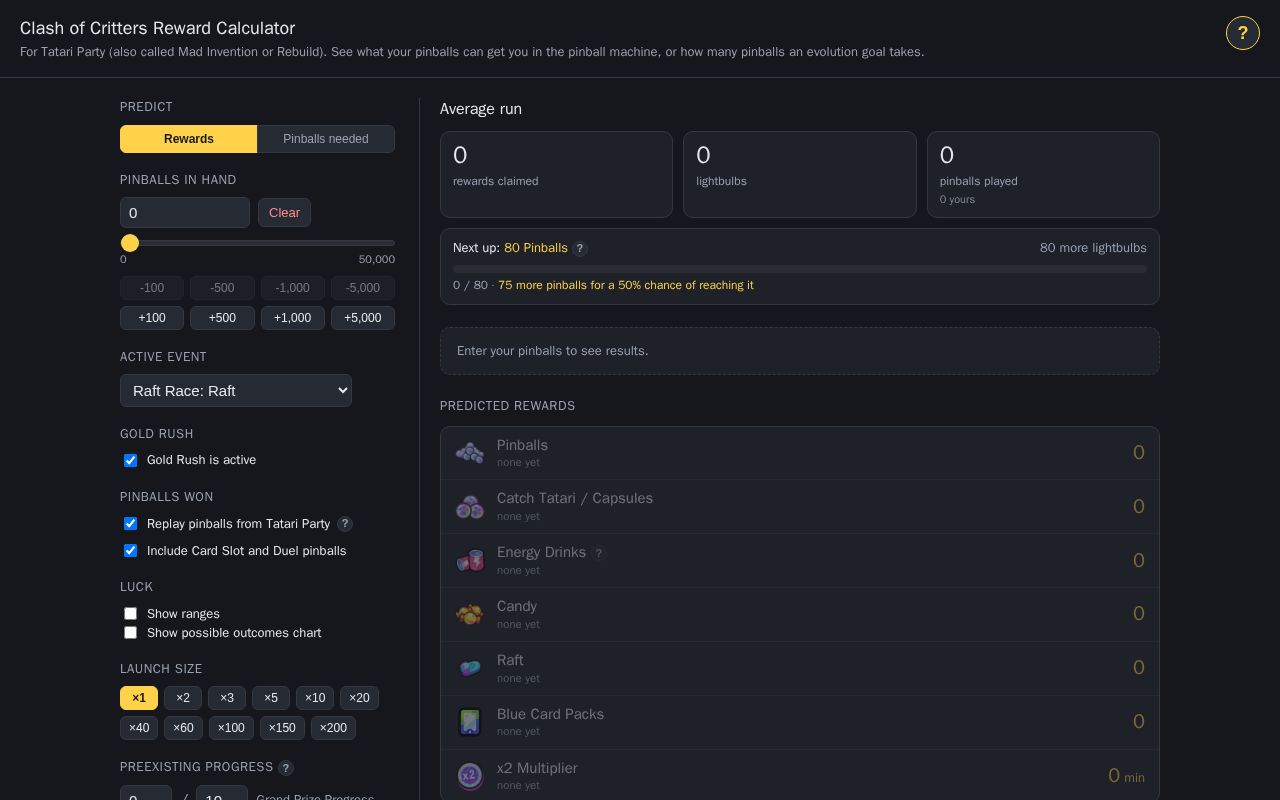The width and height of the screenshot is (1280, 800).
Task: Add 1,000 pinballs with +1,000 button
Action: pyautogui.click(x=293, y=318)
